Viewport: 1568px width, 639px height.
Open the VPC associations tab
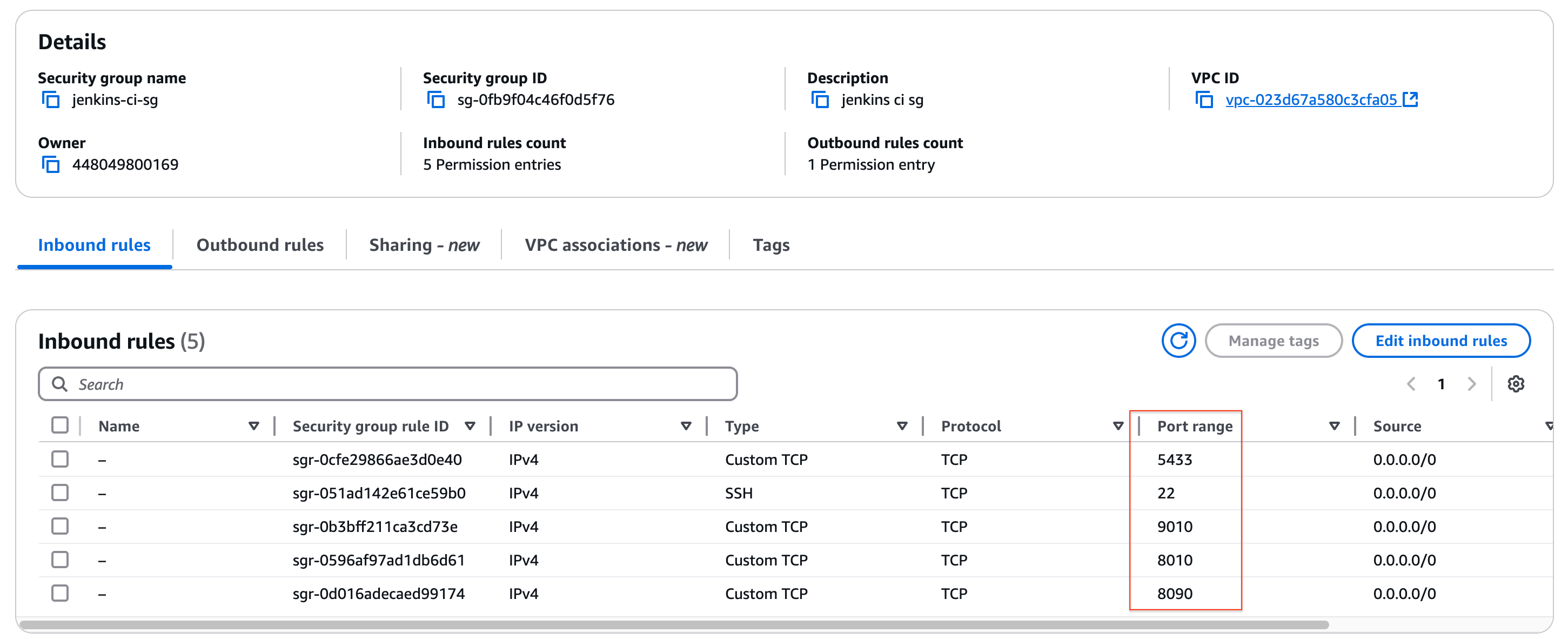615,245
